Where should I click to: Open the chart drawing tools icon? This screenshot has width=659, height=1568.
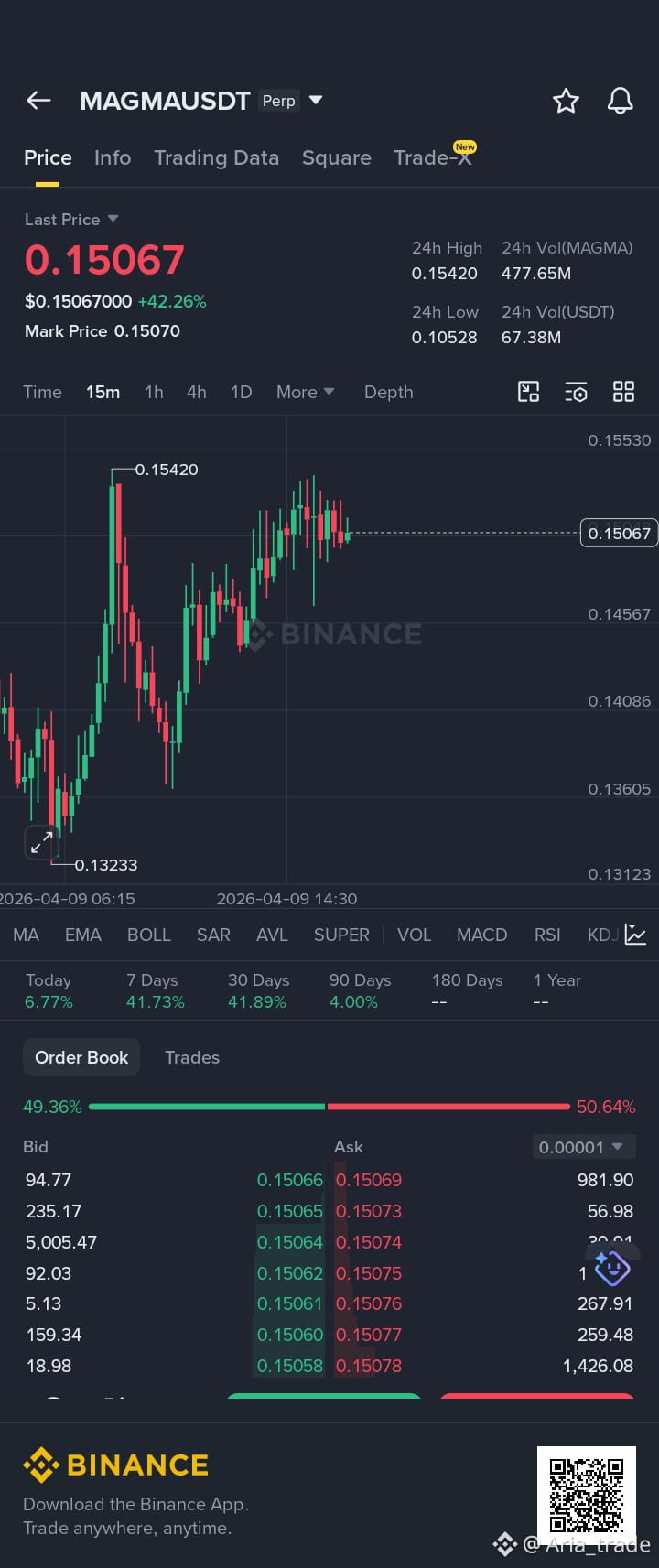point(528,392)
